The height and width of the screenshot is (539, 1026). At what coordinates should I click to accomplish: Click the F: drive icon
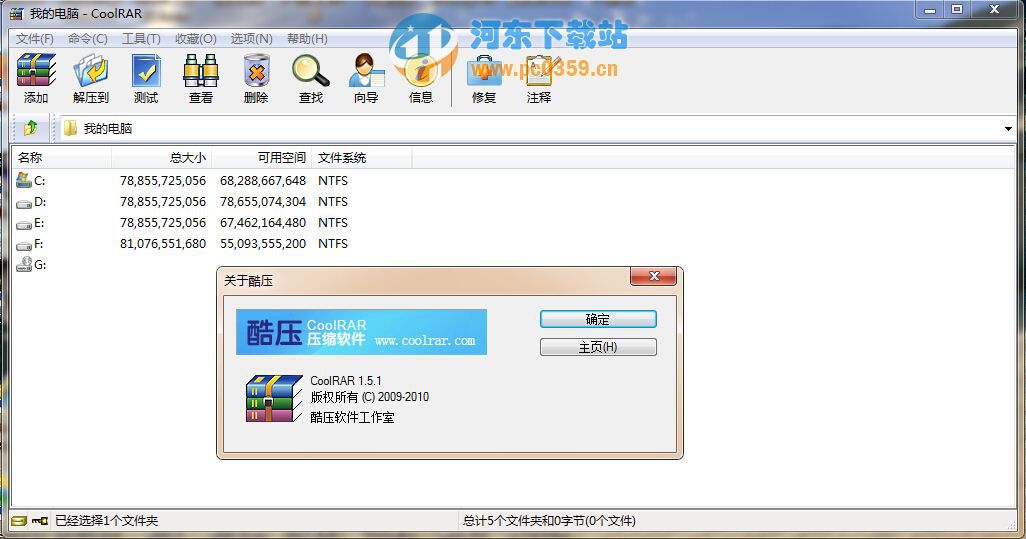click(24, 245)
